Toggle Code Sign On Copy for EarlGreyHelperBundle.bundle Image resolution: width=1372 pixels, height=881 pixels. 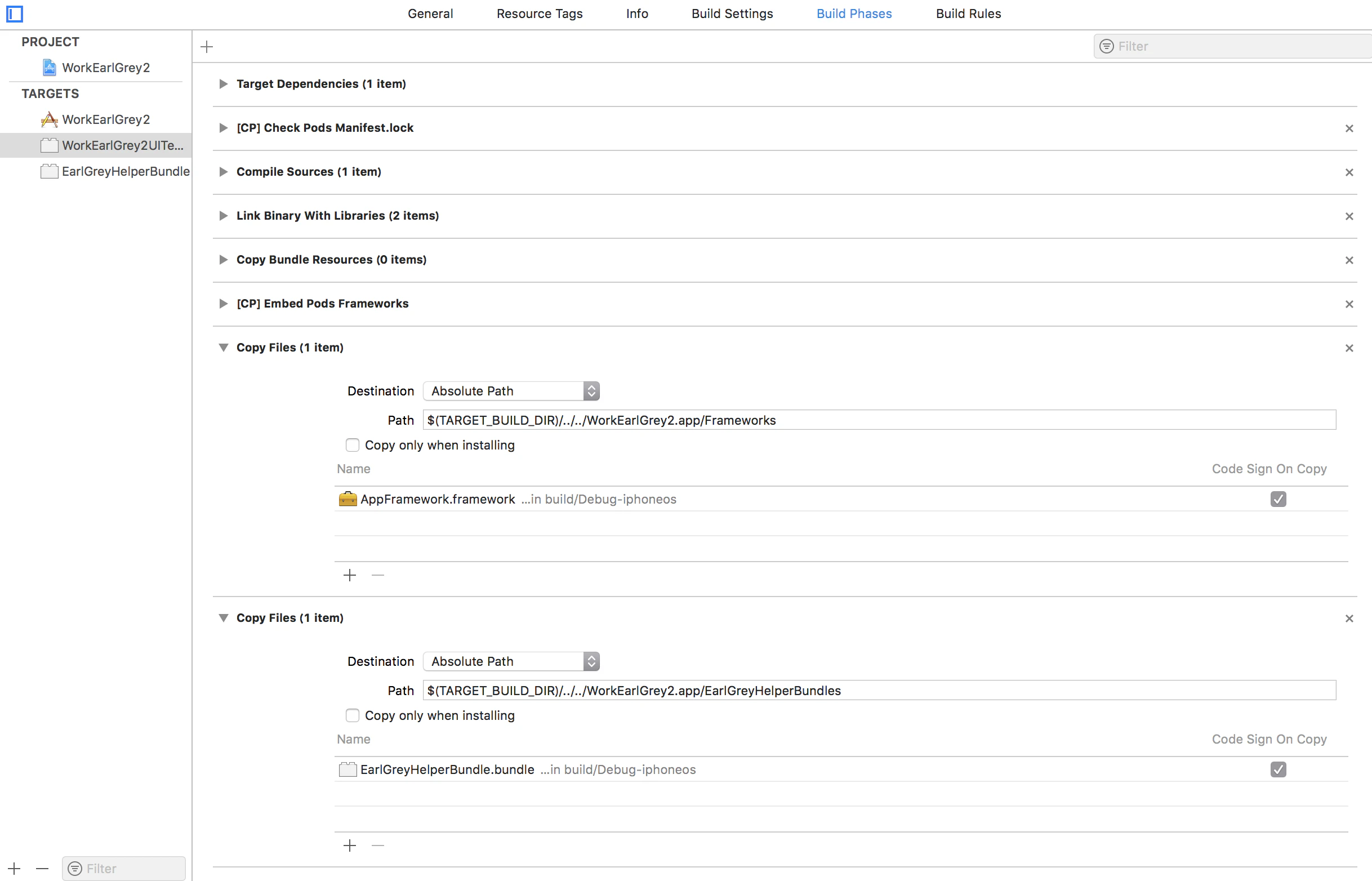(1278, 769)
